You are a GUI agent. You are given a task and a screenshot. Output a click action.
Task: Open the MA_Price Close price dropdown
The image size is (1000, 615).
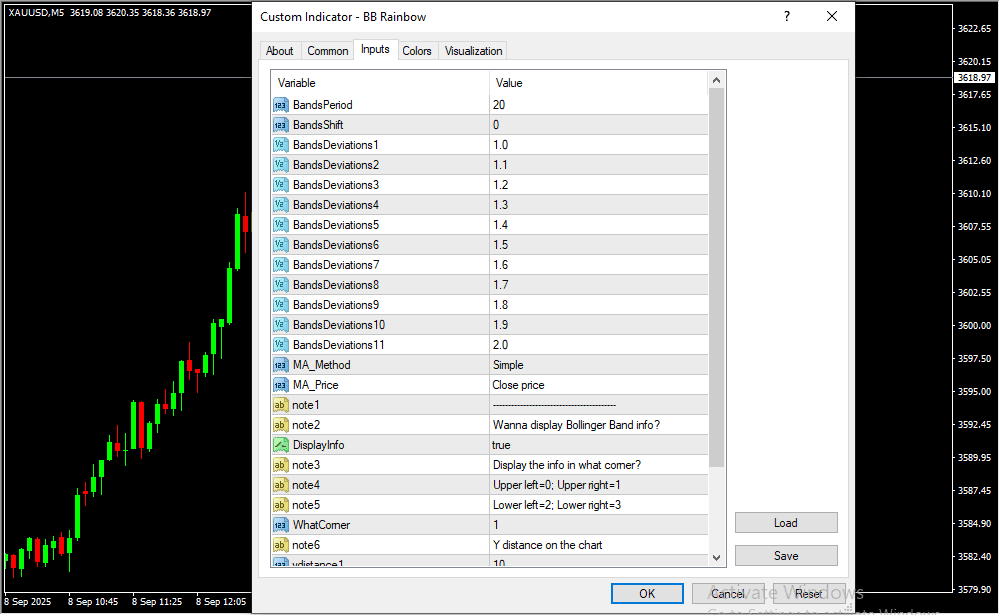click(x=598, y=385)
